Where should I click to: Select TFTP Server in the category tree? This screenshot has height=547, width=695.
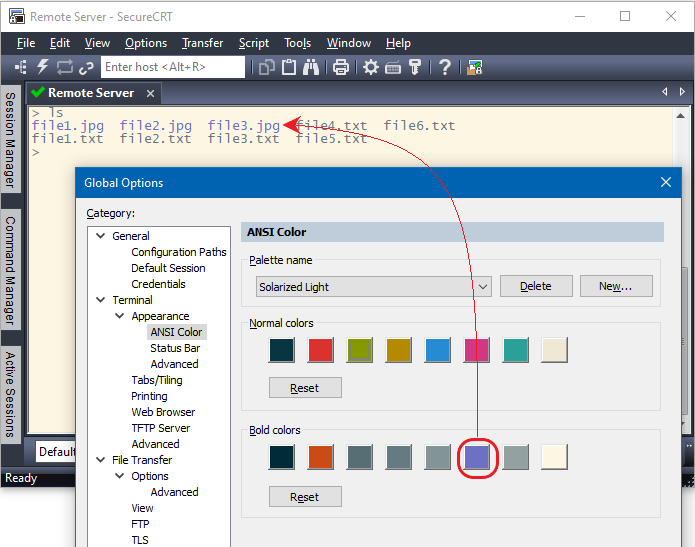tap(160, 428)
